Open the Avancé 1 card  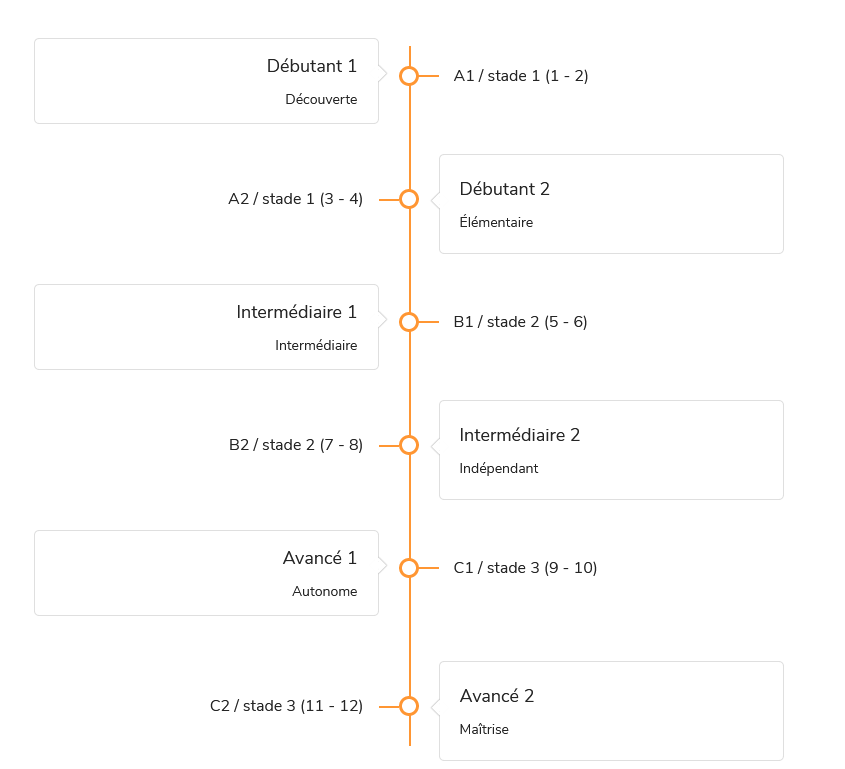click(206, 573)
